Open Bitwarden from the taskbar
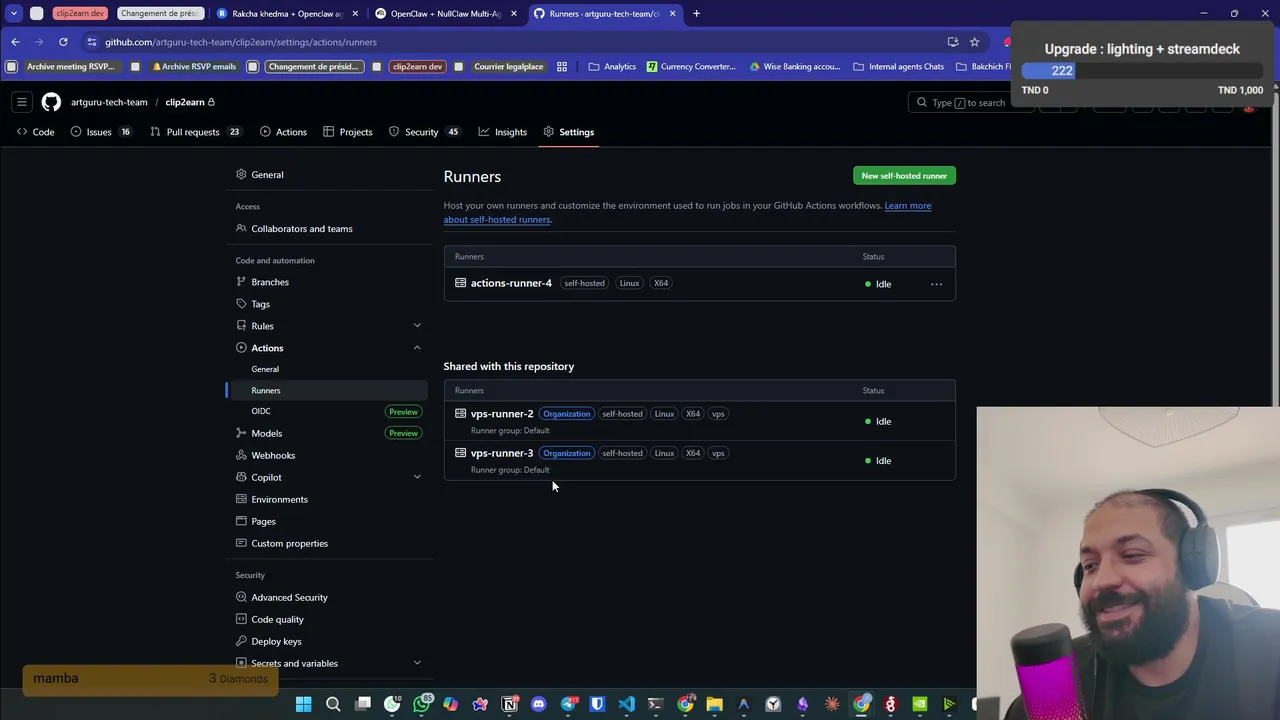Screen dimensions: 1280x720 point(597,704)
